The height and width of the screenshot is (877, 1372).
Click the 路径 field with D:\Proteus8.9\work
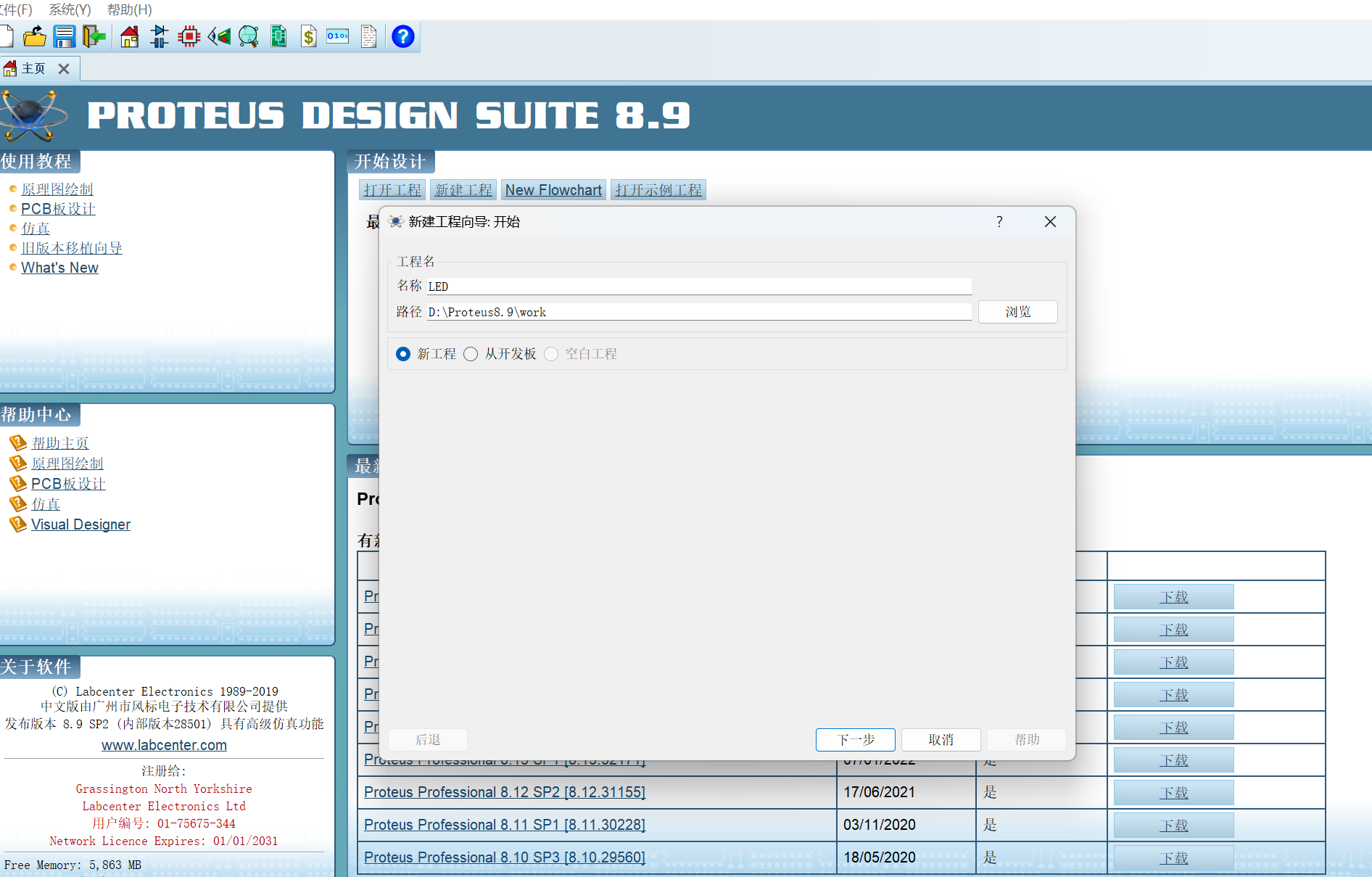pyautogui.click(x=699, y=312)
